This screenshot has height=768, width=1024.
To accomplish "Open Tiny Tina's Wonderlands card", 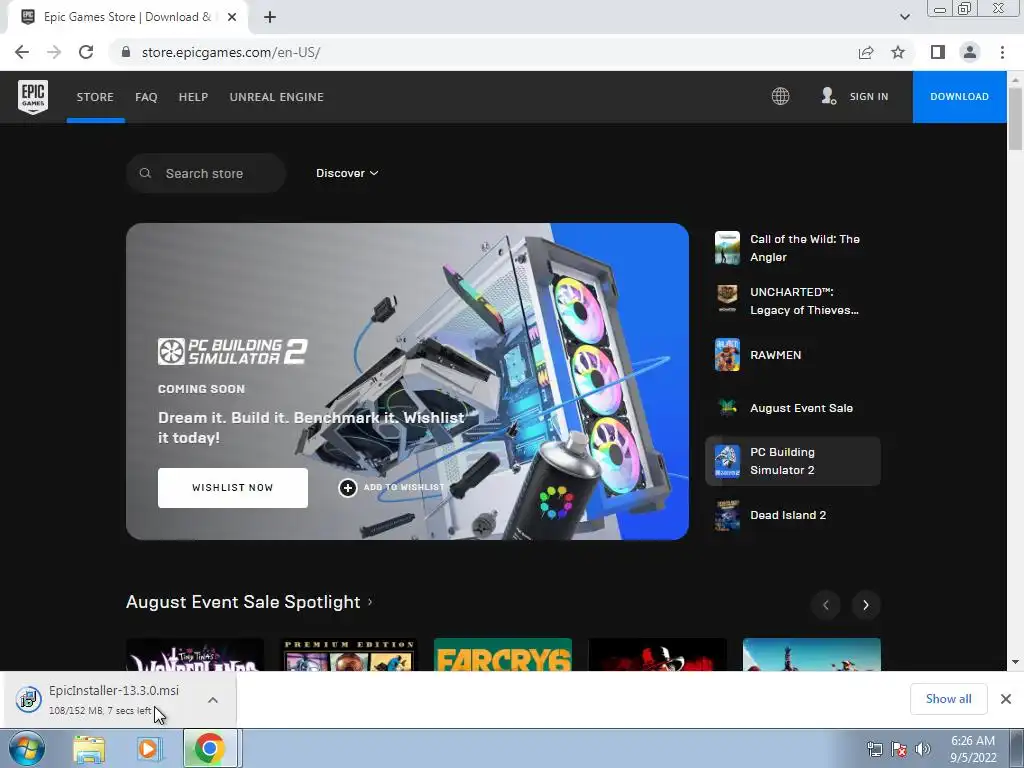I will 195,654.
